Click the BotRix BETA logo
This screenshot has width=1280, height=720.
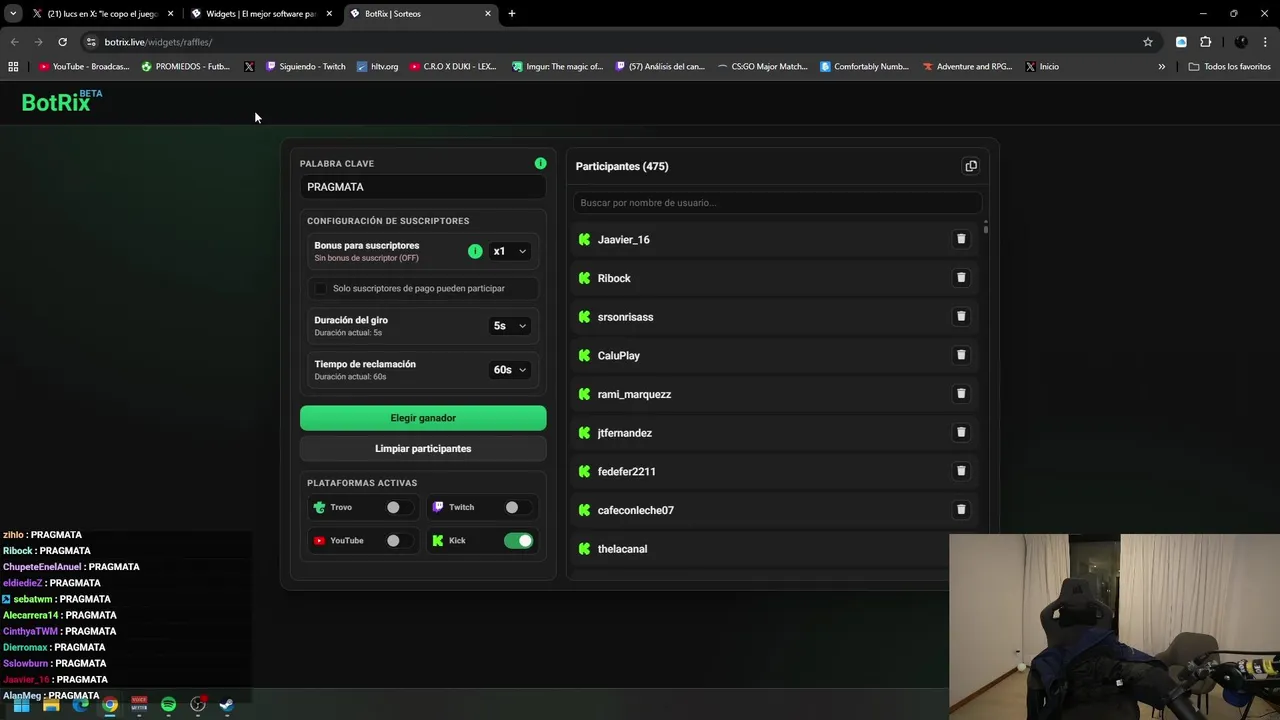click(61, 101)
